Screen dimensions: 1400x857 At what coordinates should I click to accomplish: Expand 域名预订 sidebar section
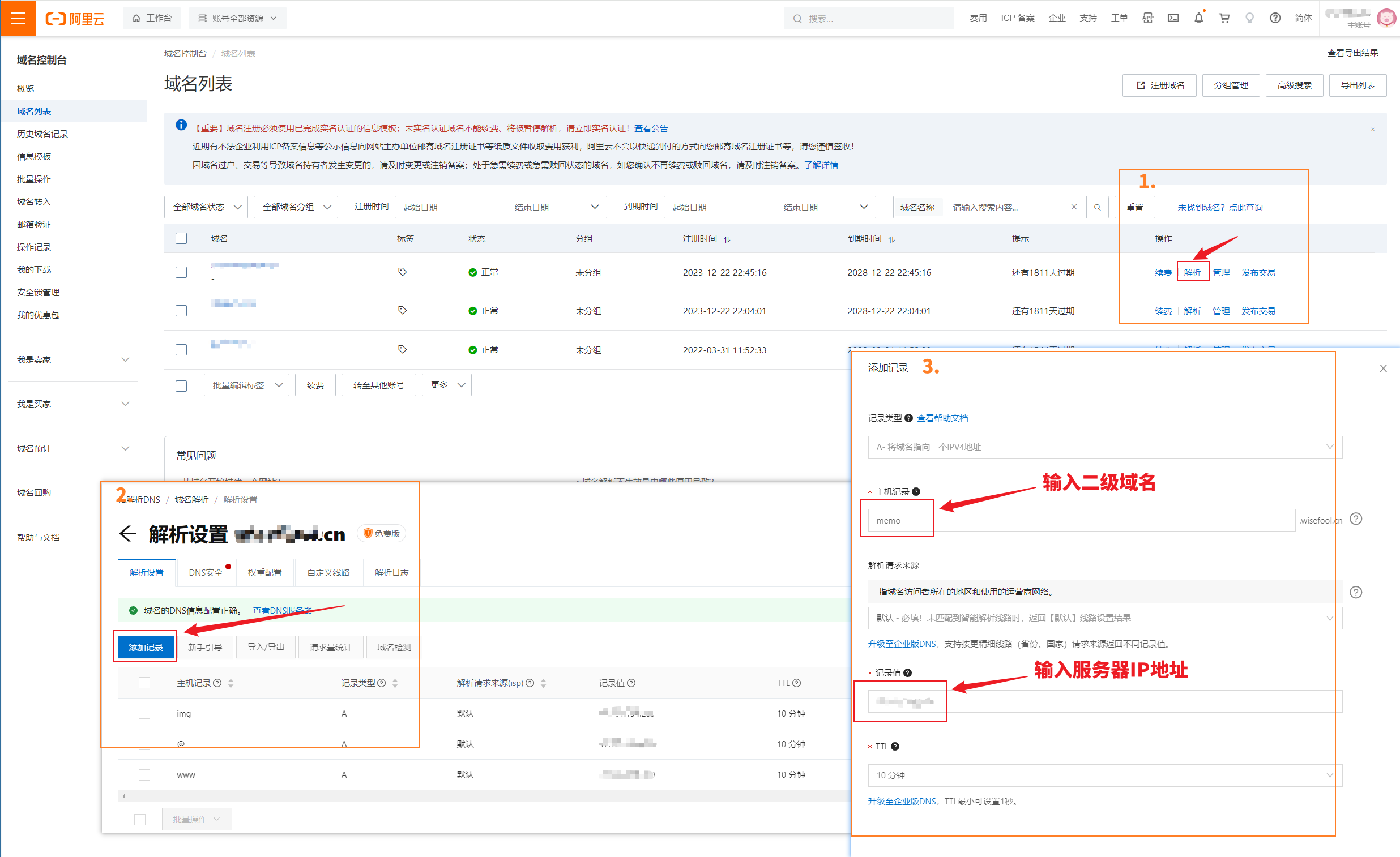coord(73,449)
